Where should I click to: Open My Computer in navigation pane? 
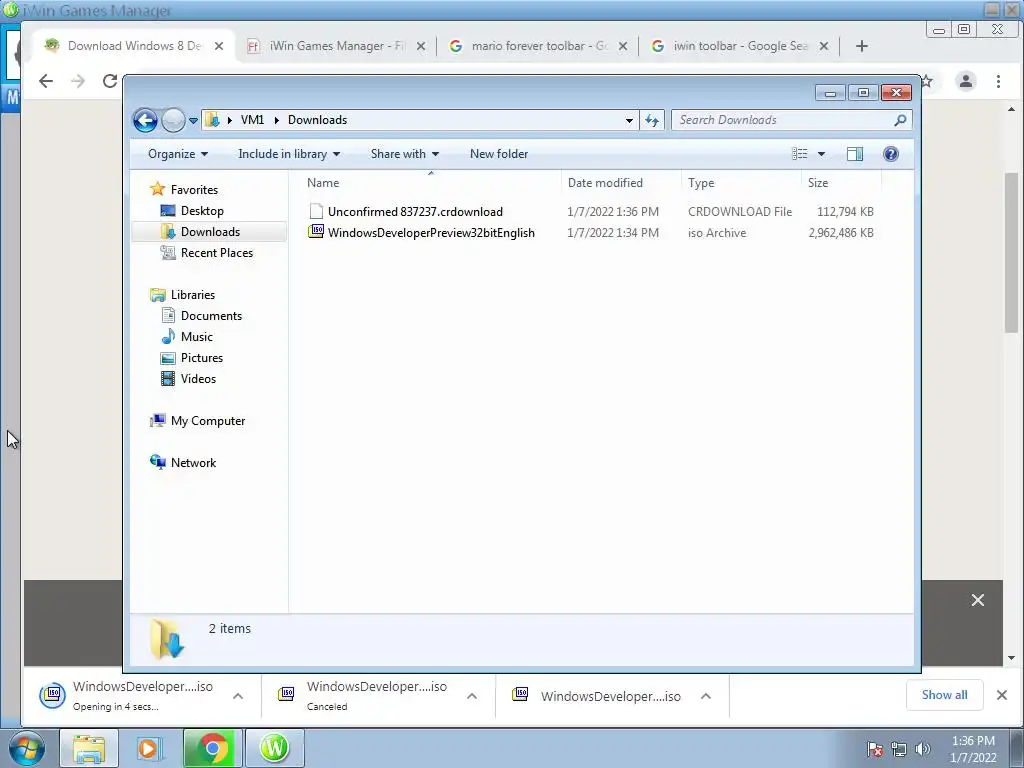208,421
